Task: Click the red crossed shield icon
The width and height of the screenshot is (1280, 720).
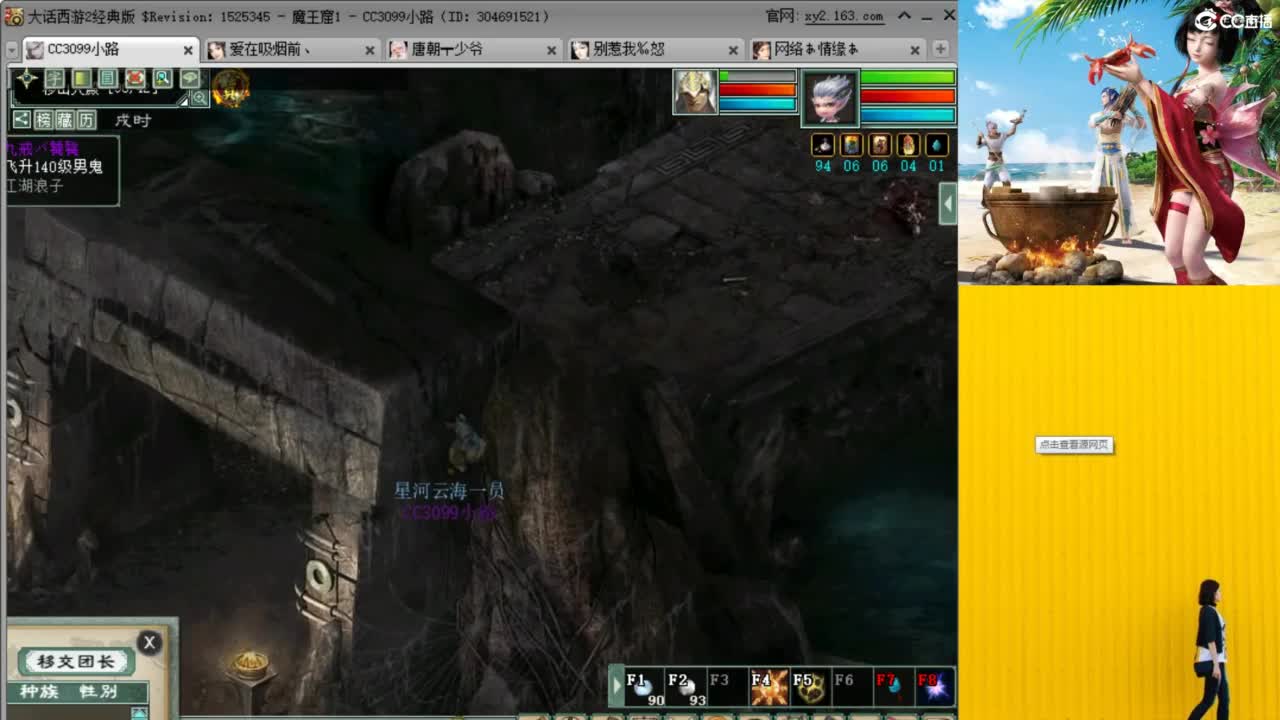Action: (x=134, y=78)
